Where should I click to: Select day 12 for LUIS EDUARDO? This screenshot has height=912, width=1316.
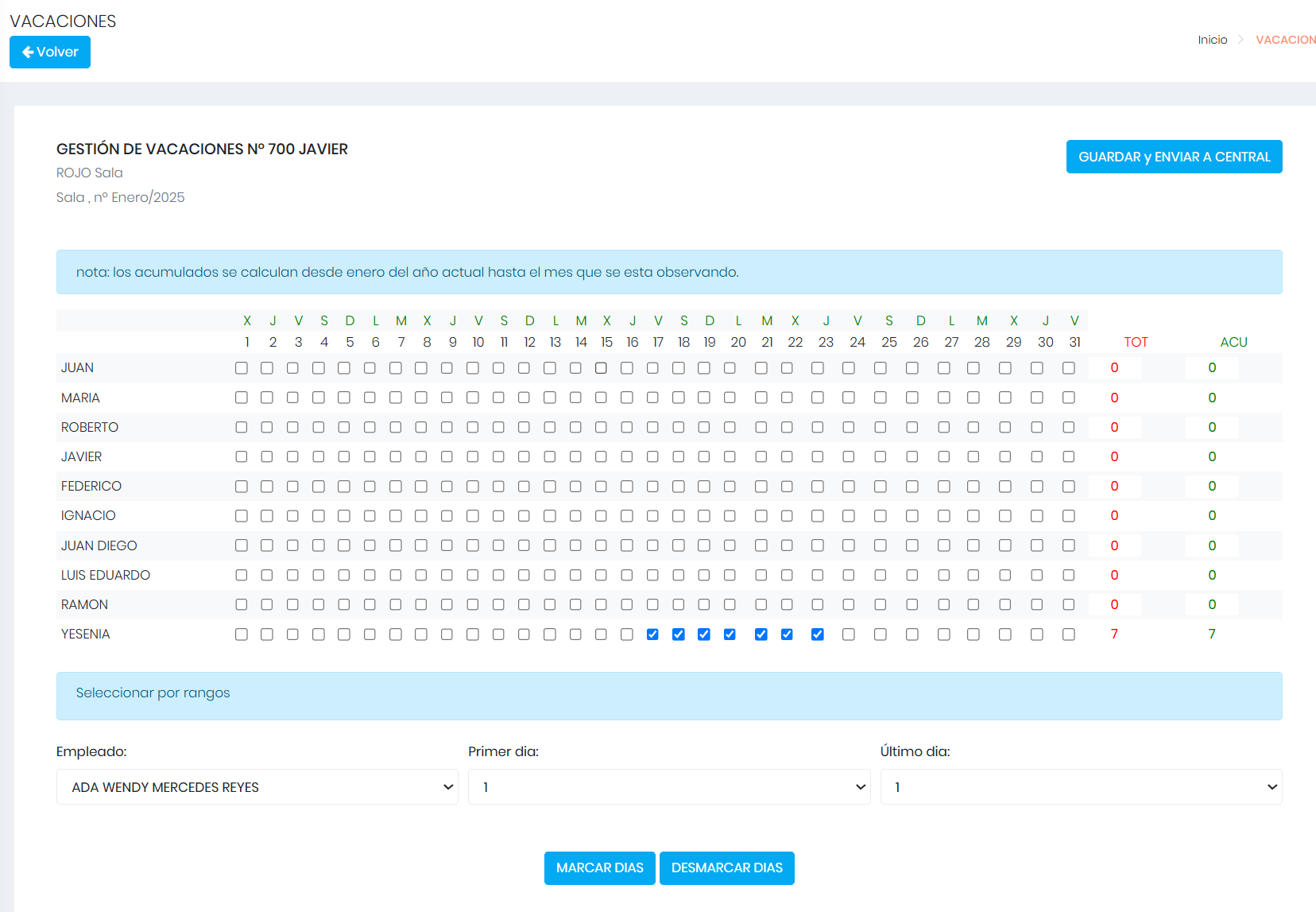(x=524, y=576)
